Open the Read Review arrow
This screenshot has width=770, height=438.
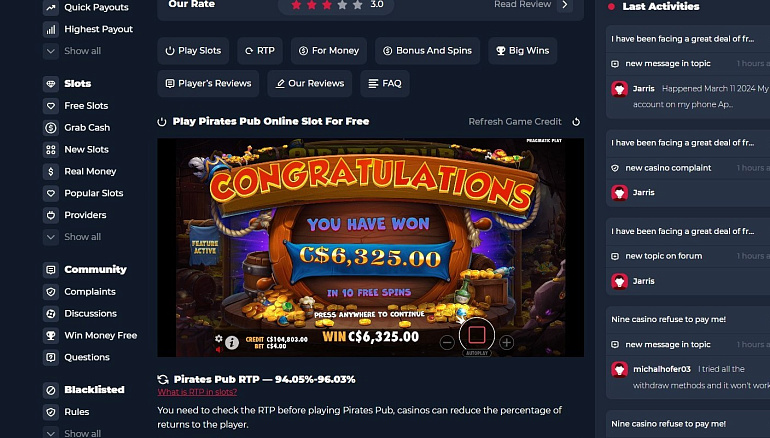565,4
